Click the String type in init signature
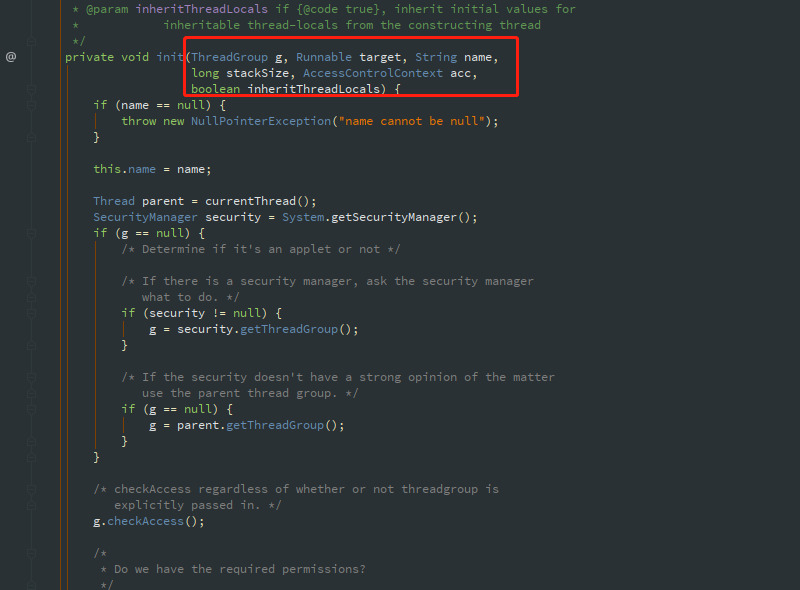Screen dimensions: 800x590 click(436, 57)
